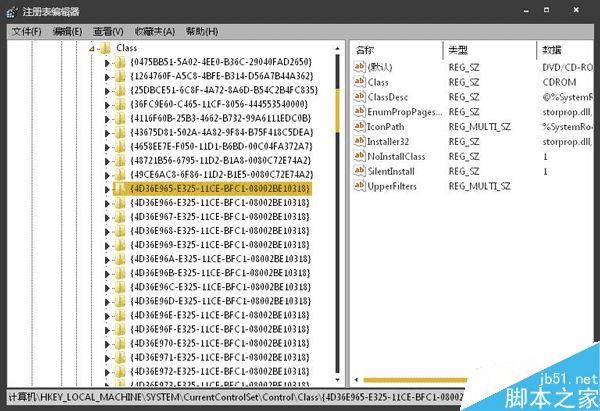Screen dimensions: 600x411
Task: Click folder icon of {4D36E96C-E325-11CE-BFC1-08002BE10318}
Action: point(120,287)
